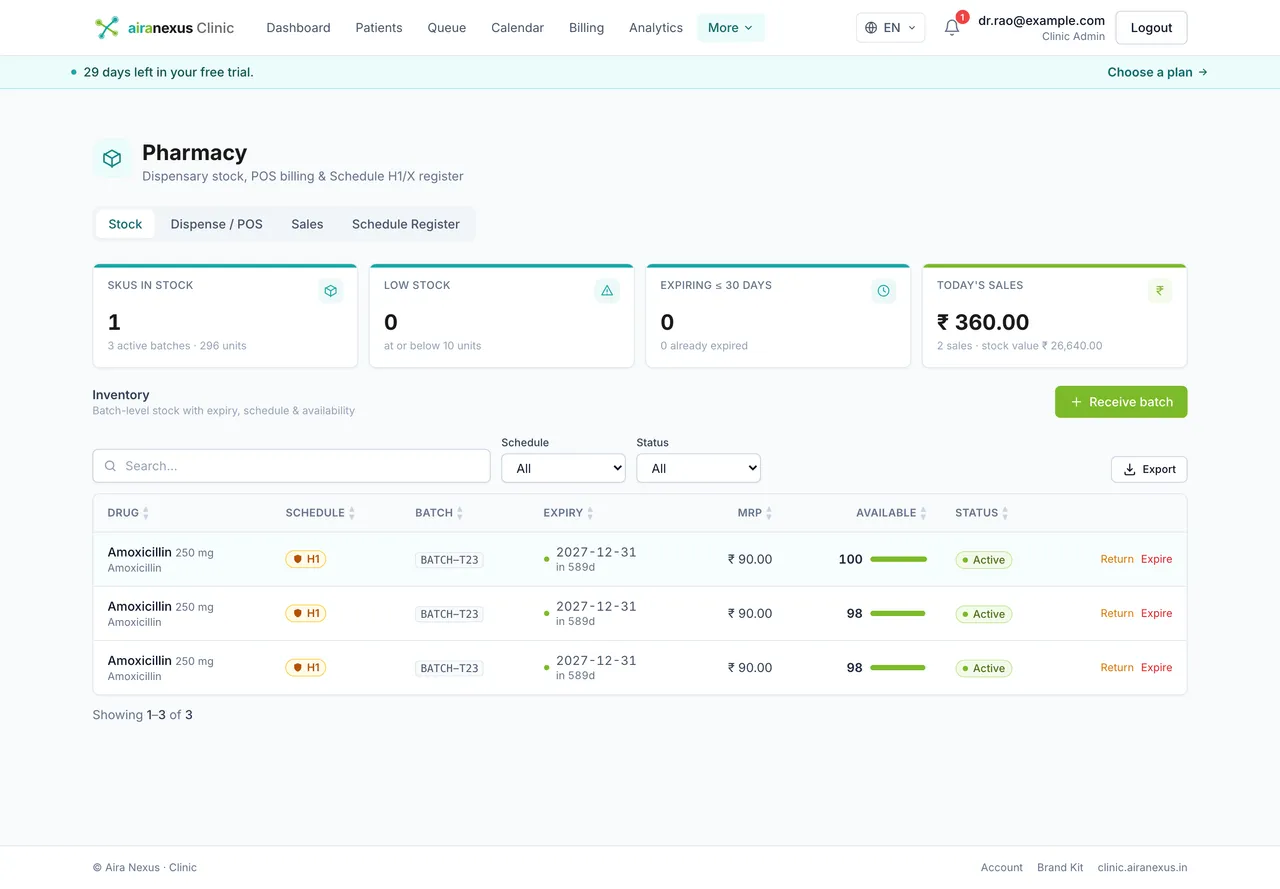Click the Today's Sales rupee icon
This screenshot has width=1280, height=889.
pyautogui.click(x=1160, y=291)
